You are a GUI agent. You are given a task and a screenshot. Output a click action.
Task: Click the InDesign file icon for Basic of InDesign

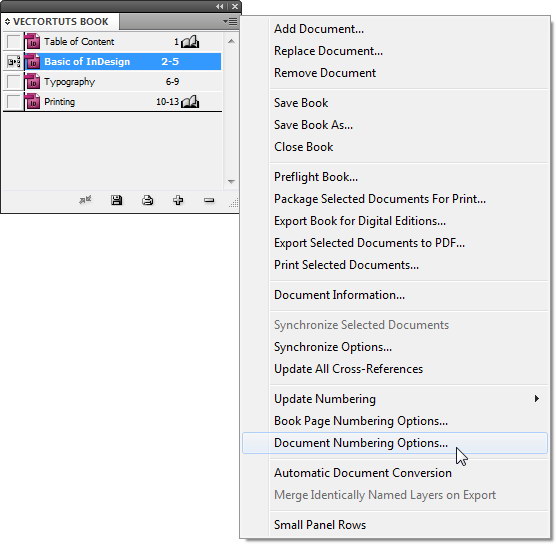(x=33, y=62)
